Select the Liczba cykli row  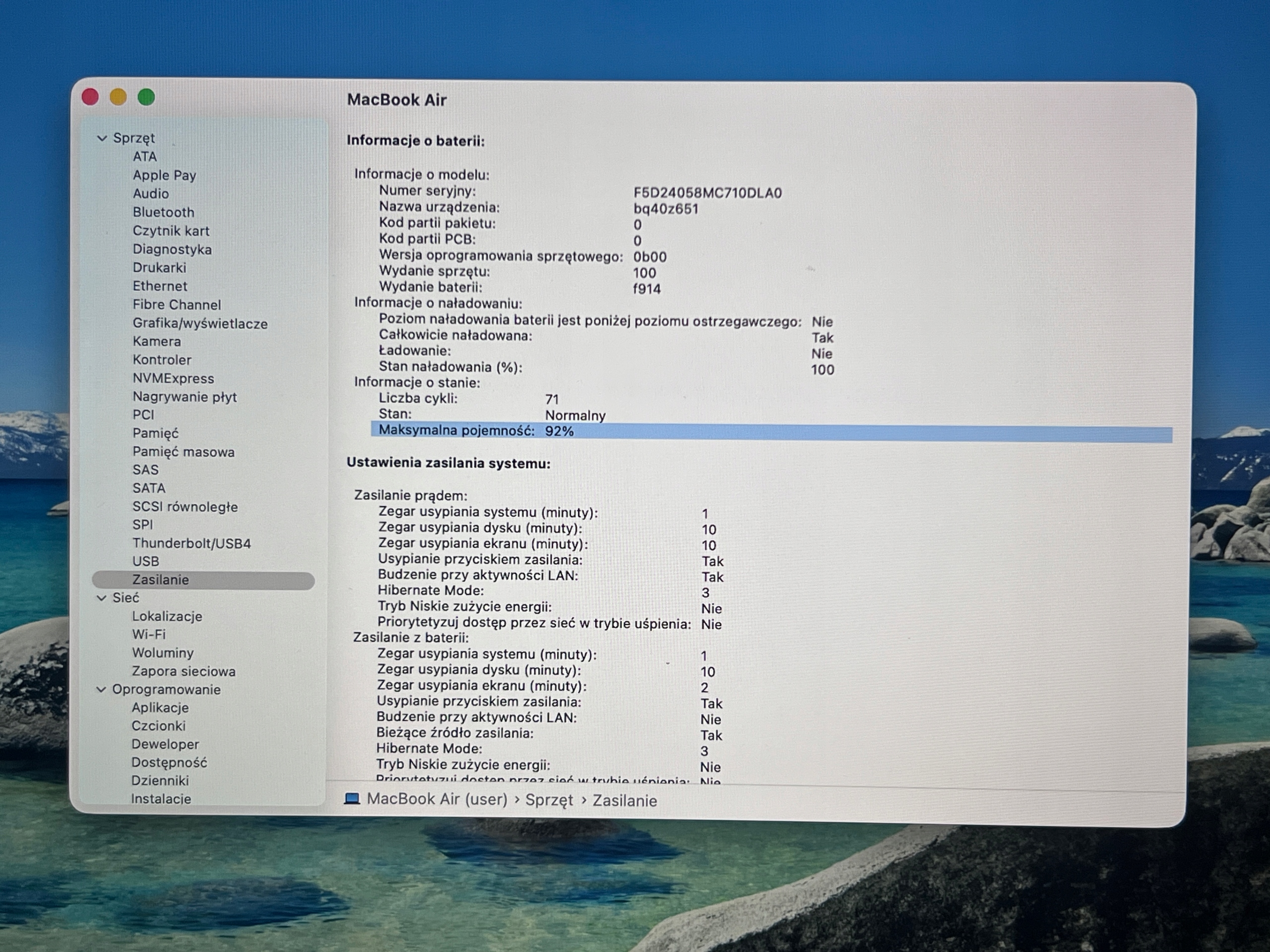[468, 399]
